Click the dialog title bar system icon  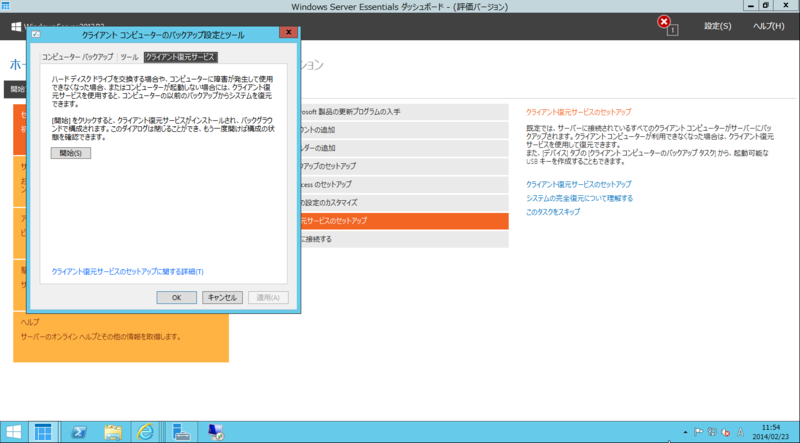coord(35,34)
